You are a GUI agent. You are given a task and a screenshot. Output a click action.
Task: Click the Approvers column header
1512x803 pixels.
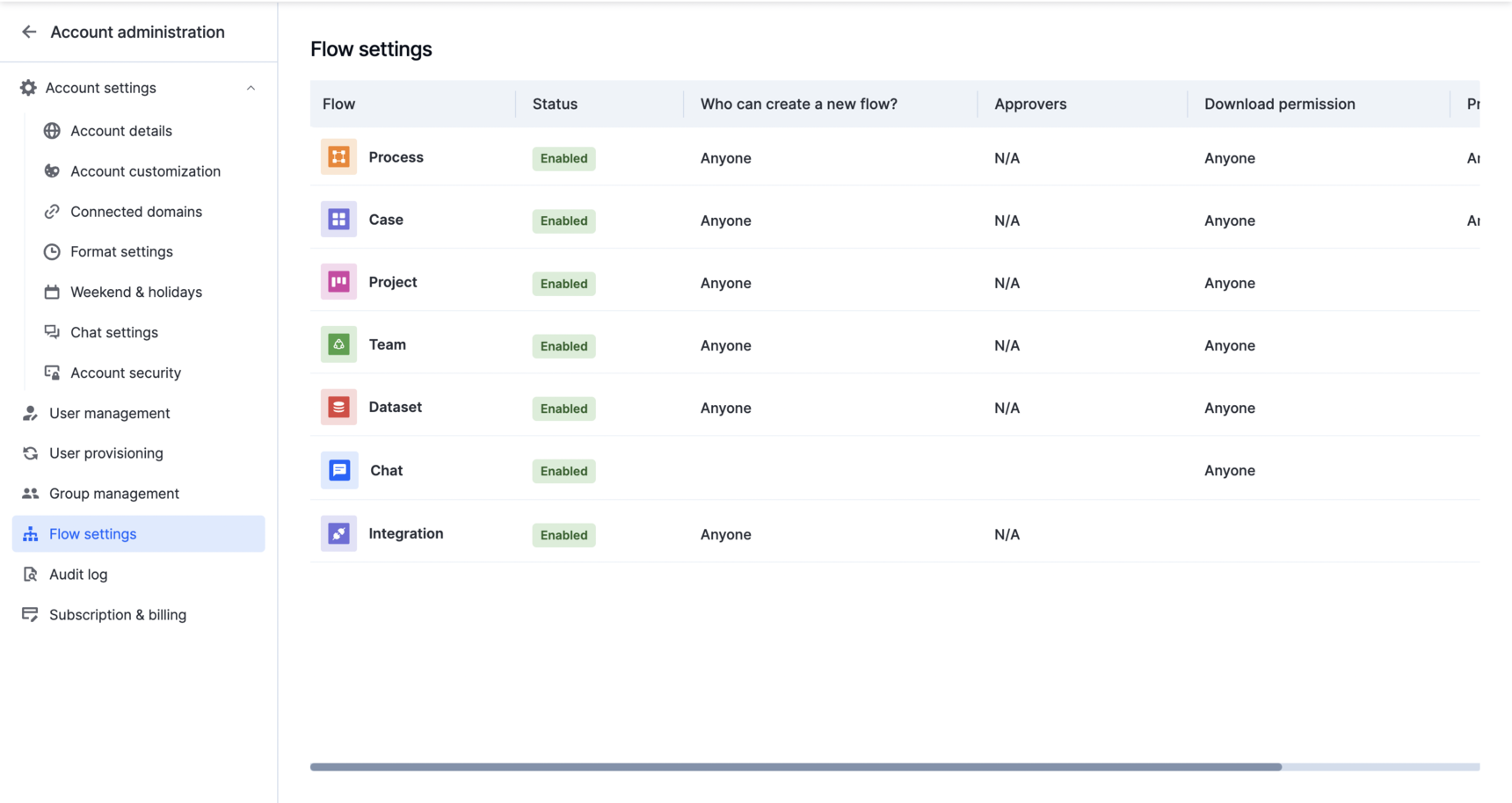click(x=1030, y=104)
